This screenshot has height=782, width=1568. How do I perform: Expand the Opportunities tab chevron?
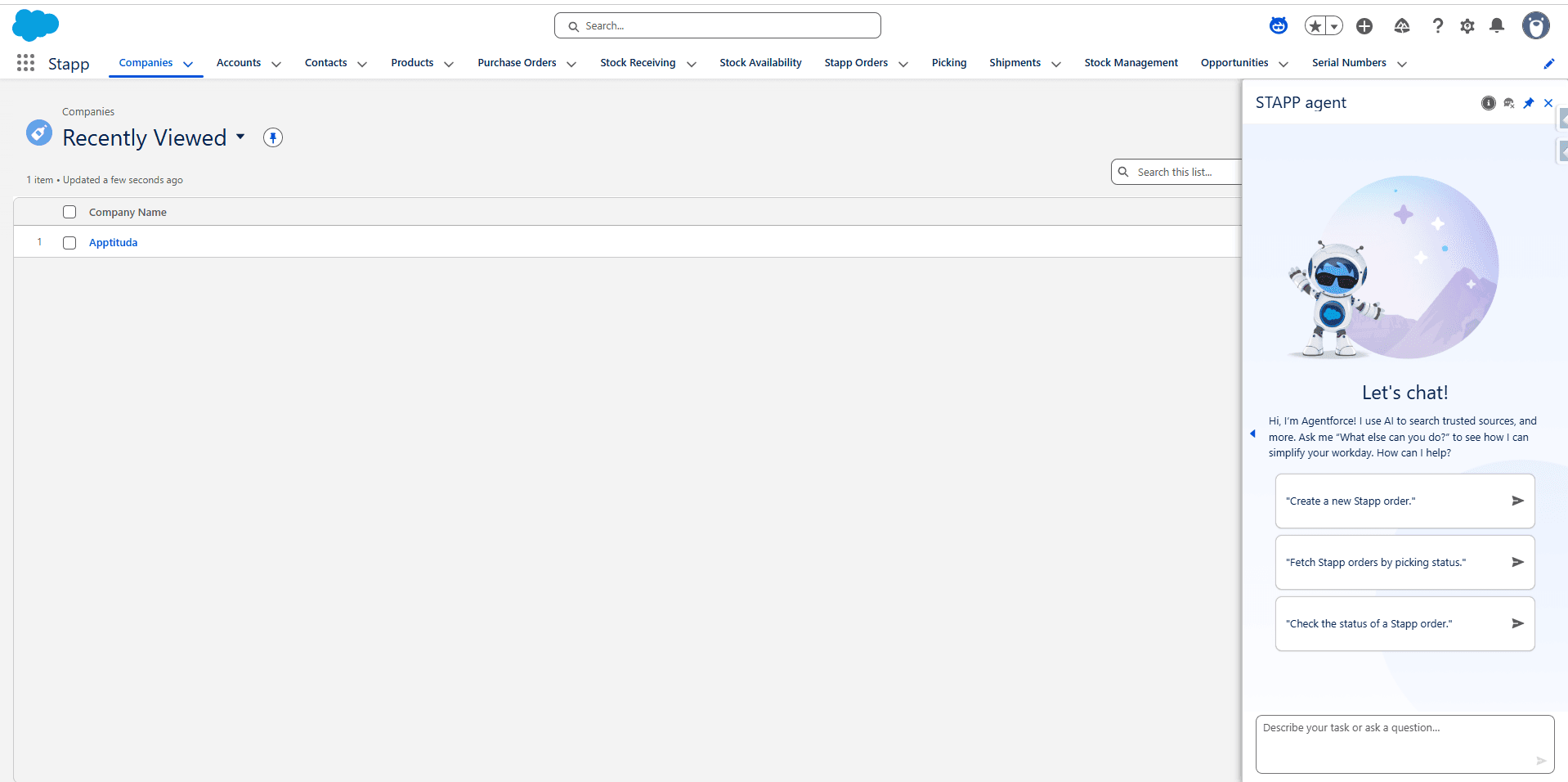[x=1284, y=64]
